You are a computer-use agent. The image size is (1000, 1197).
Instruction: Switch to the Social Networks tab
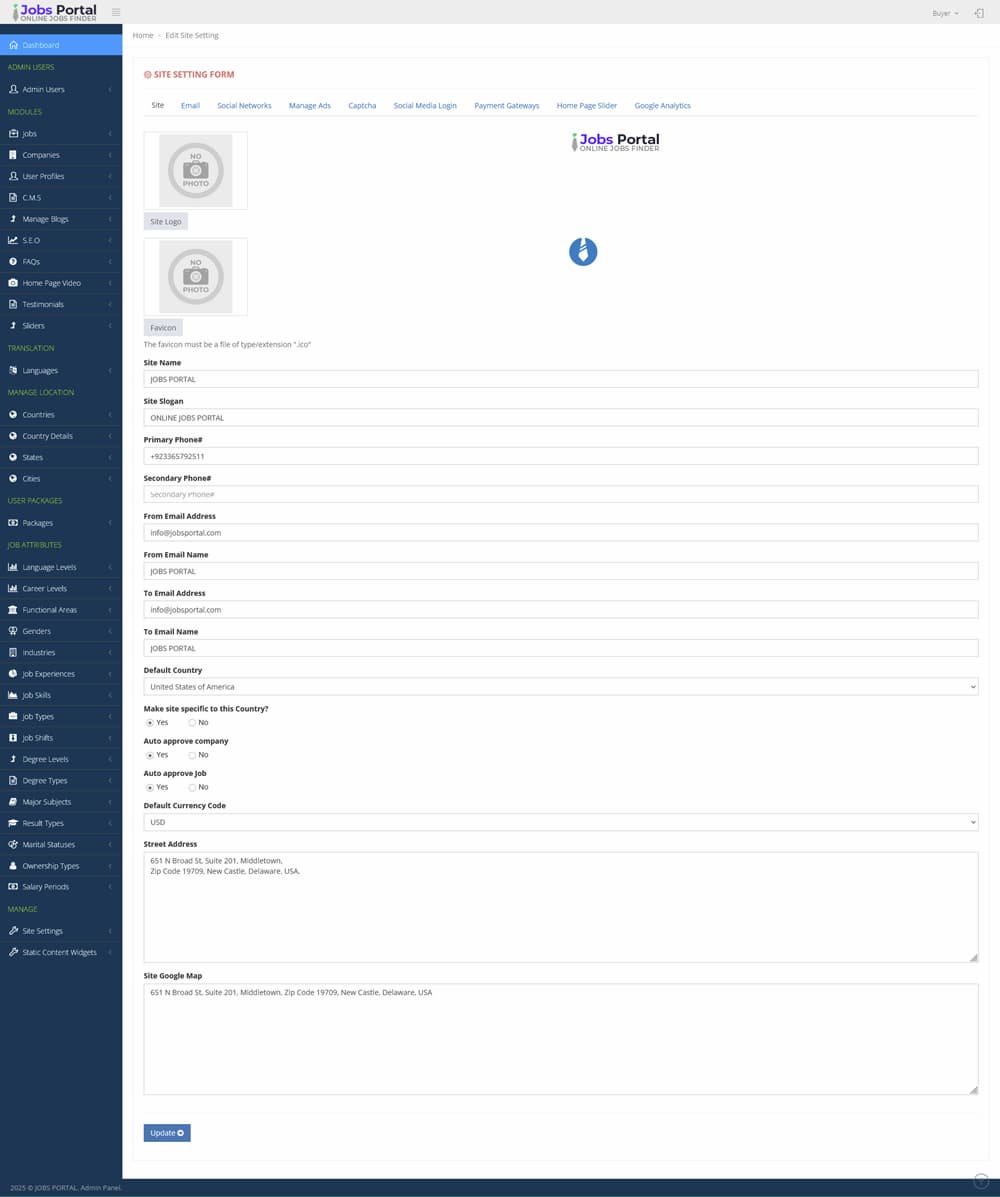point(244,105)
